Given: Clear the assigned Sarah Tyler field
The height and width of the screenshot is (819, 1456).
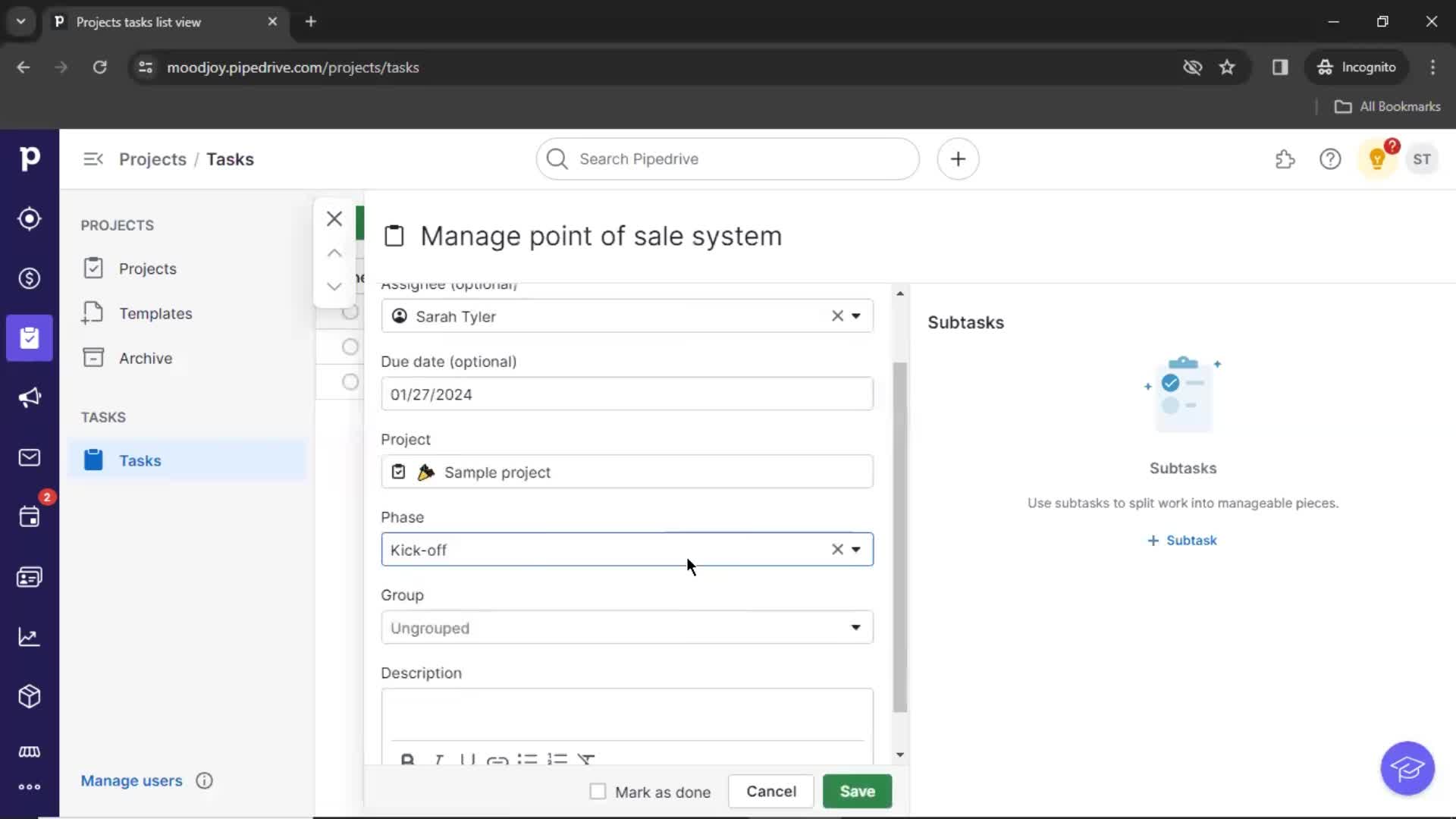Looking at the screenshot, I should pos(838,316).
